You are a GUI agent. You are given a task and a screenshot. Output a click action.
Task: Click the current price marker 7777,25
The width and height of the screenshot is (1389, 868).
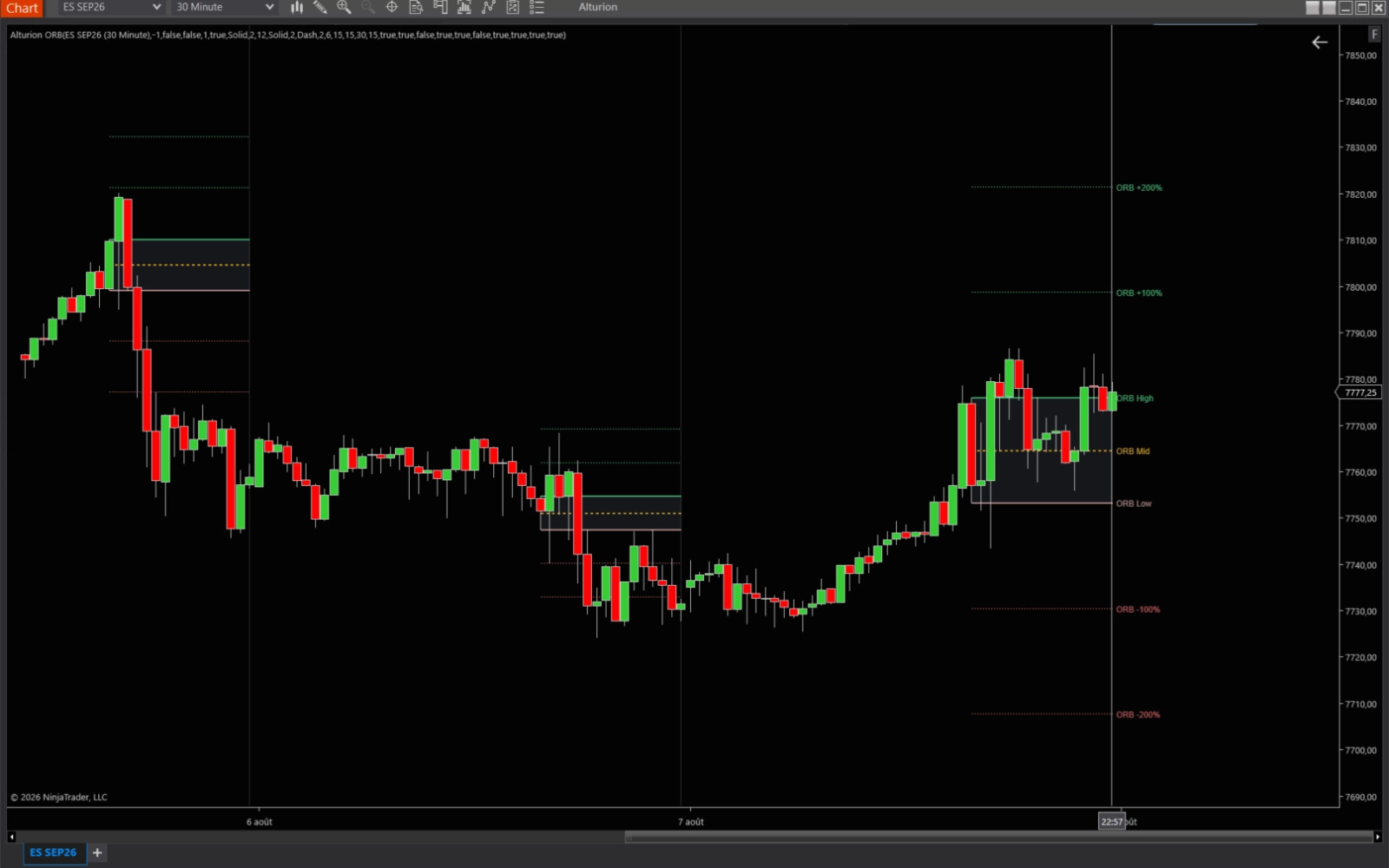click(x=1359, y=392)
